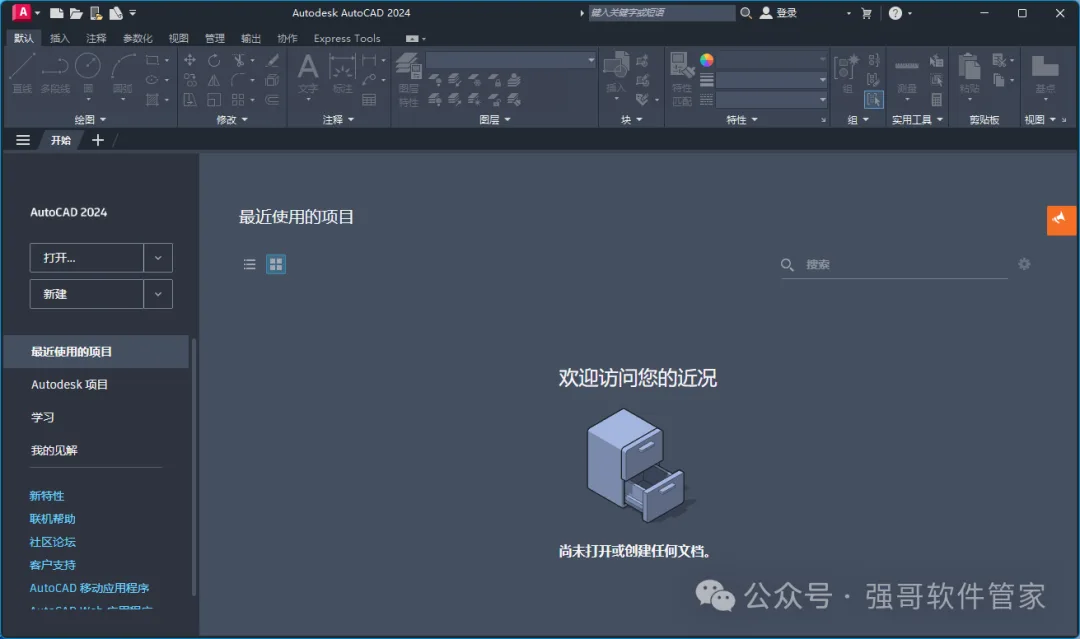Open the Customer Support (客户支持) link
The image size is (1080, 639).
[52, 565]
